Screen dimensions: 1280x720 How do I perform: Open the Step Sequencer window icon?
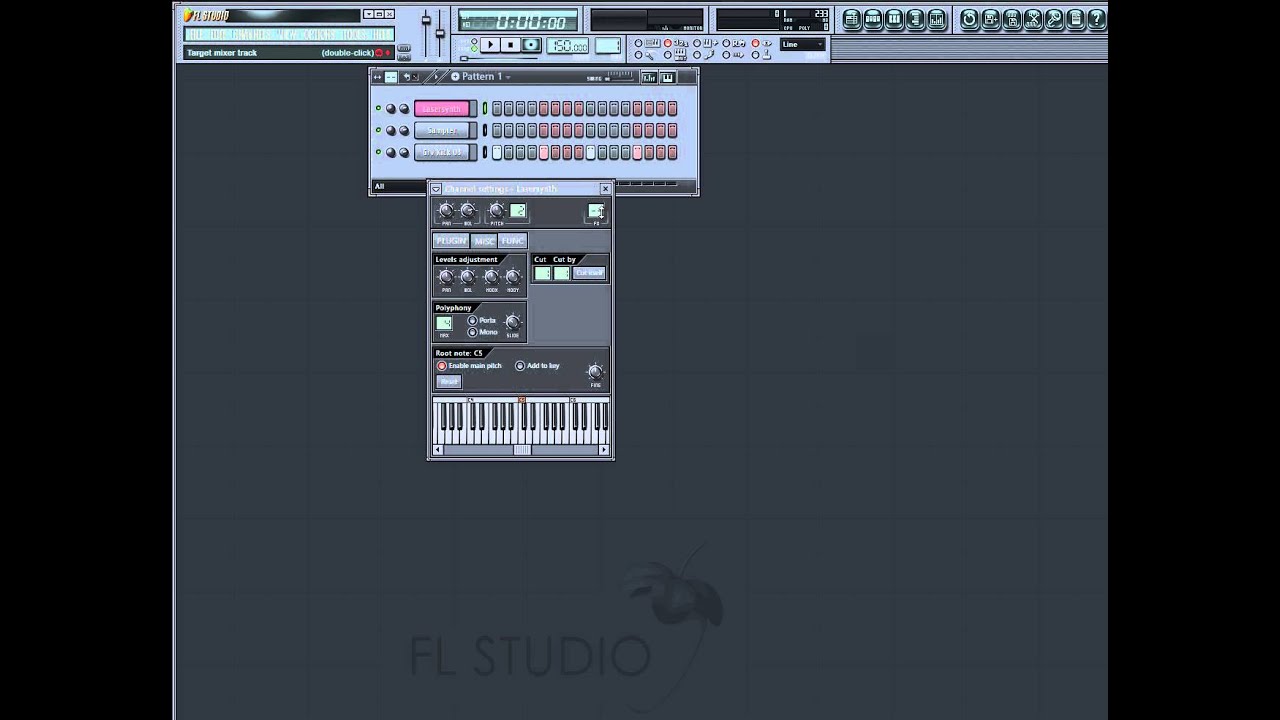coord(873,19)
